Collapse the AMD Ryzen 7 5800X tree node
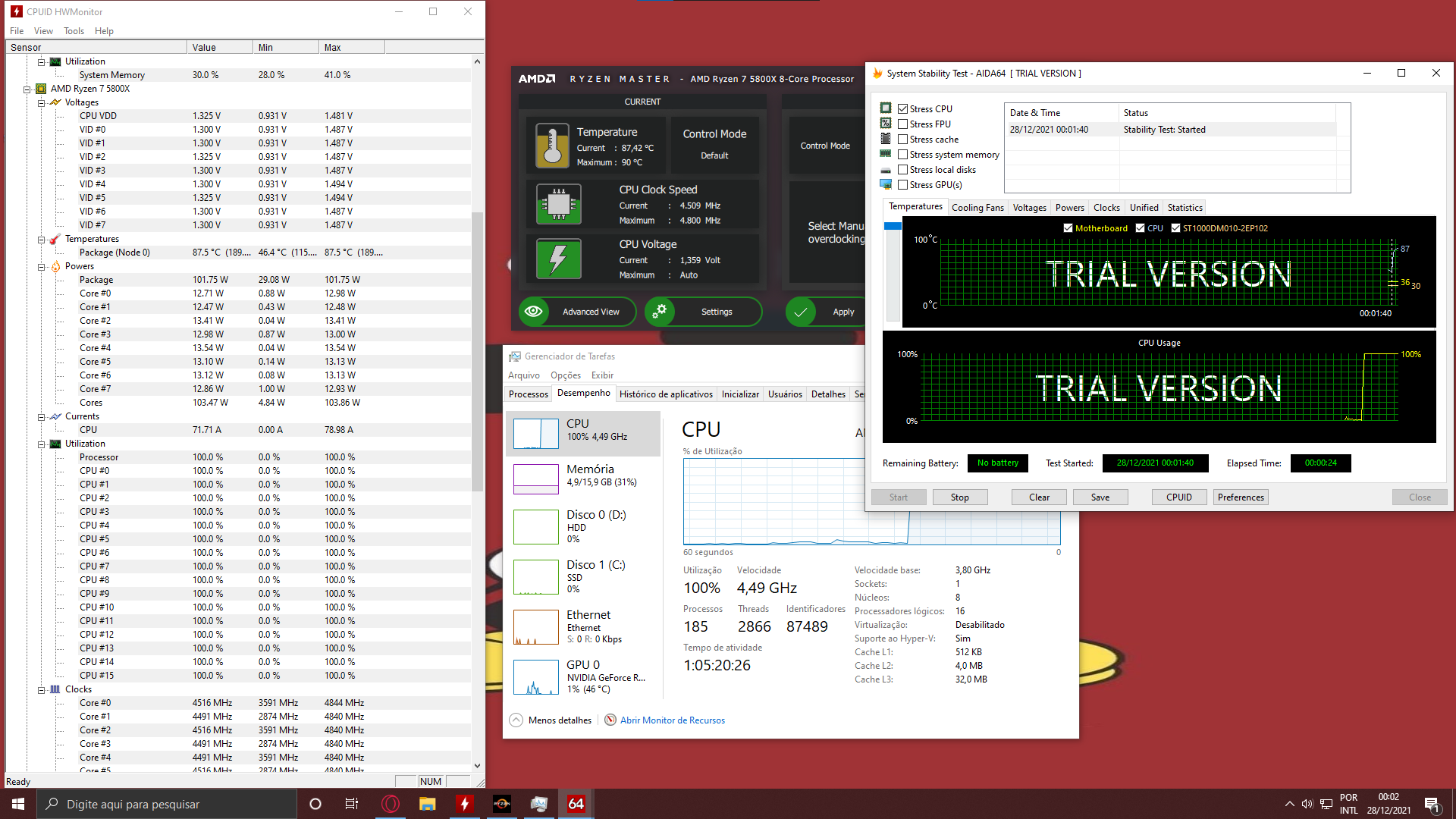The height and width of the screenshot is (819, 1456). coord(27,89)
